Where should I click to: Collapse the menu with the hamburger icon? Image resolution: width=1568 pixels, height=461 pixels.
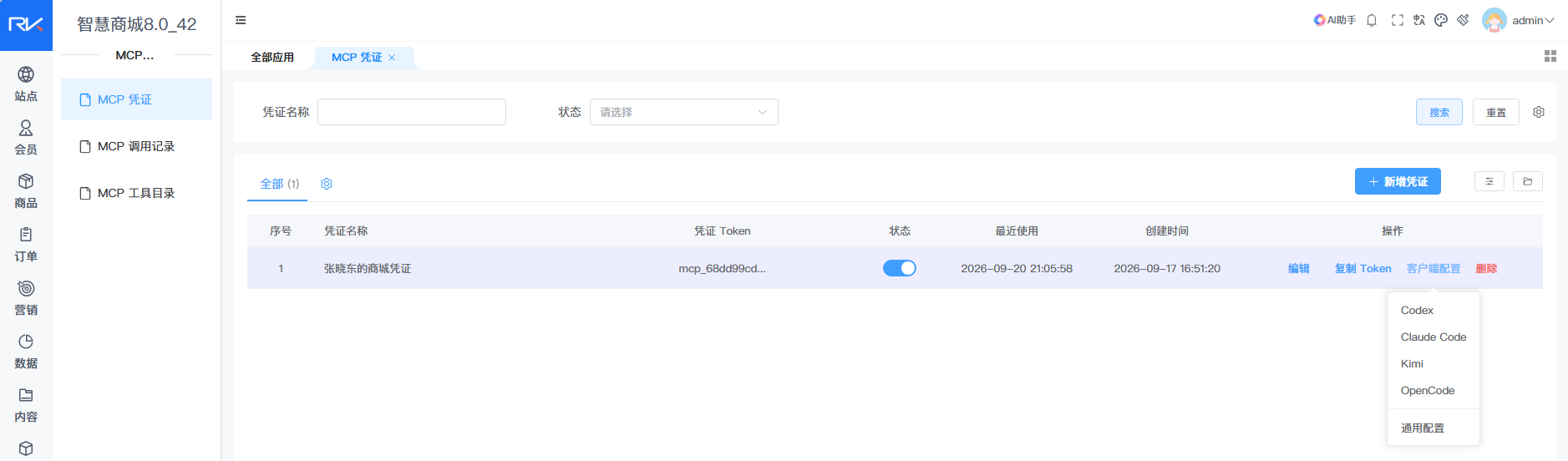coord(241,20)
